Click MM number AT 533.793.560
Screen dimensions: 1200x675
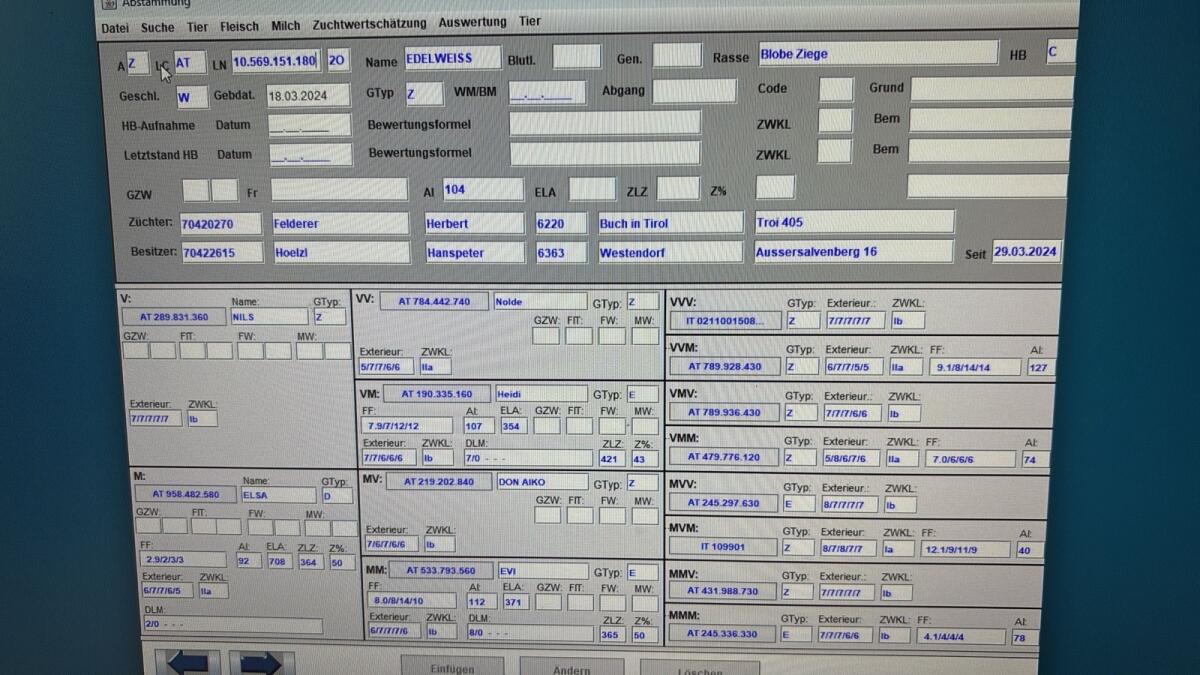(441, 570)
